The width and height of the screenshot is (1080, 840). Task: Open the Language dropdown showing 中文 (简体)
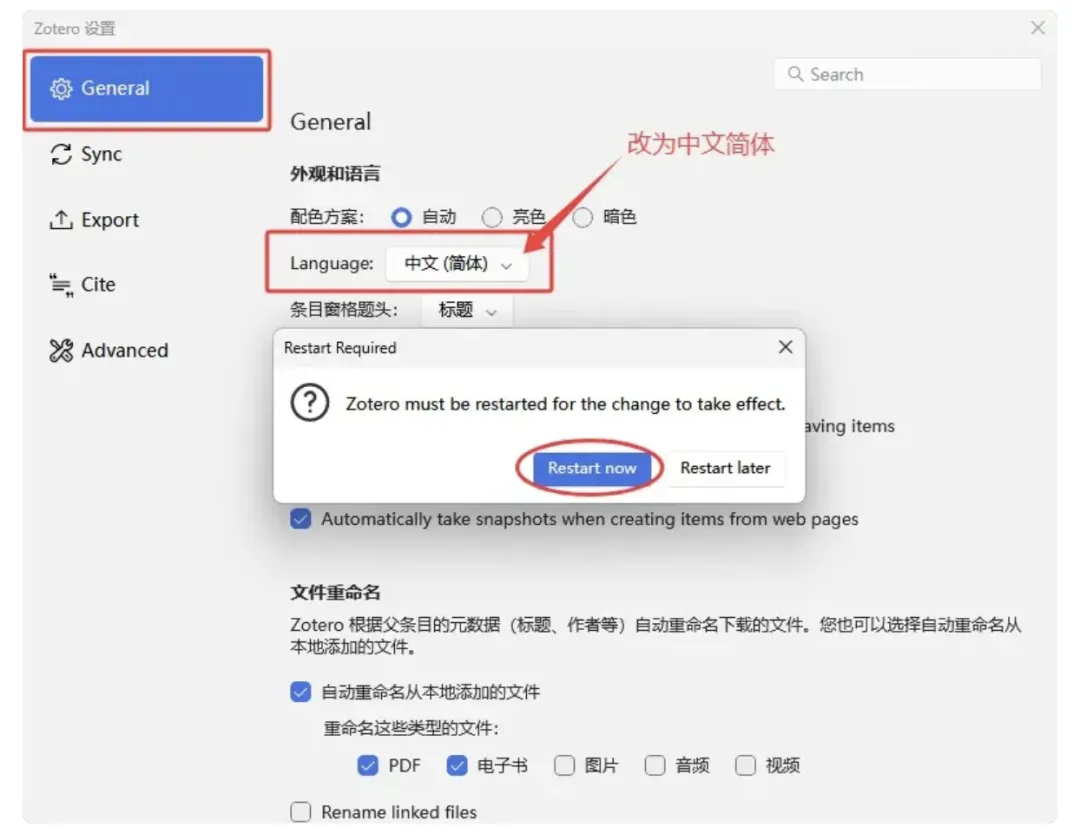click(457, 264)
